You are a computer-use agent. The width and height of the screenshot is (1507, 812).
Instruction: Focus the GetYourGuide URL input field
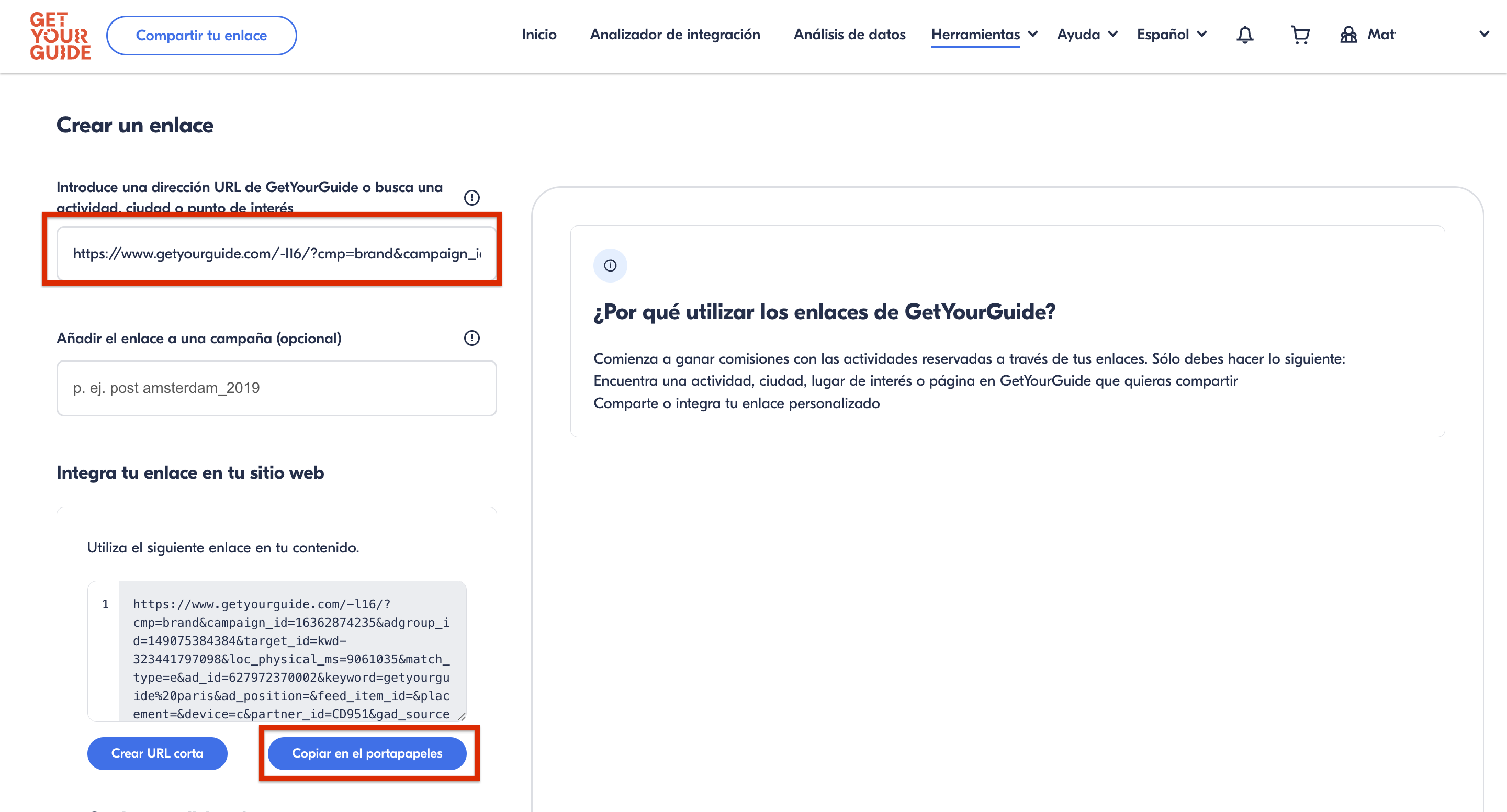[x=276, y=253]
